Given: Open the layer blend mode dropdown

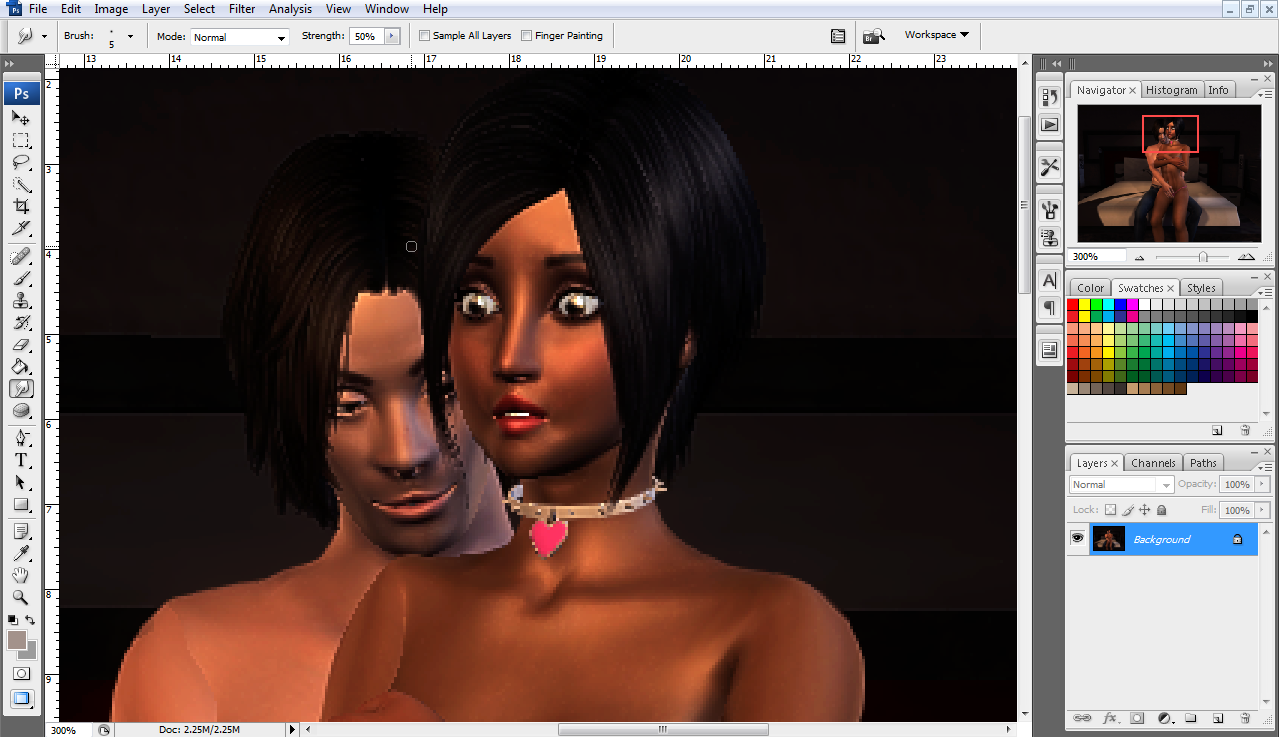Looking at the screenshot, I should (1121, 484).
